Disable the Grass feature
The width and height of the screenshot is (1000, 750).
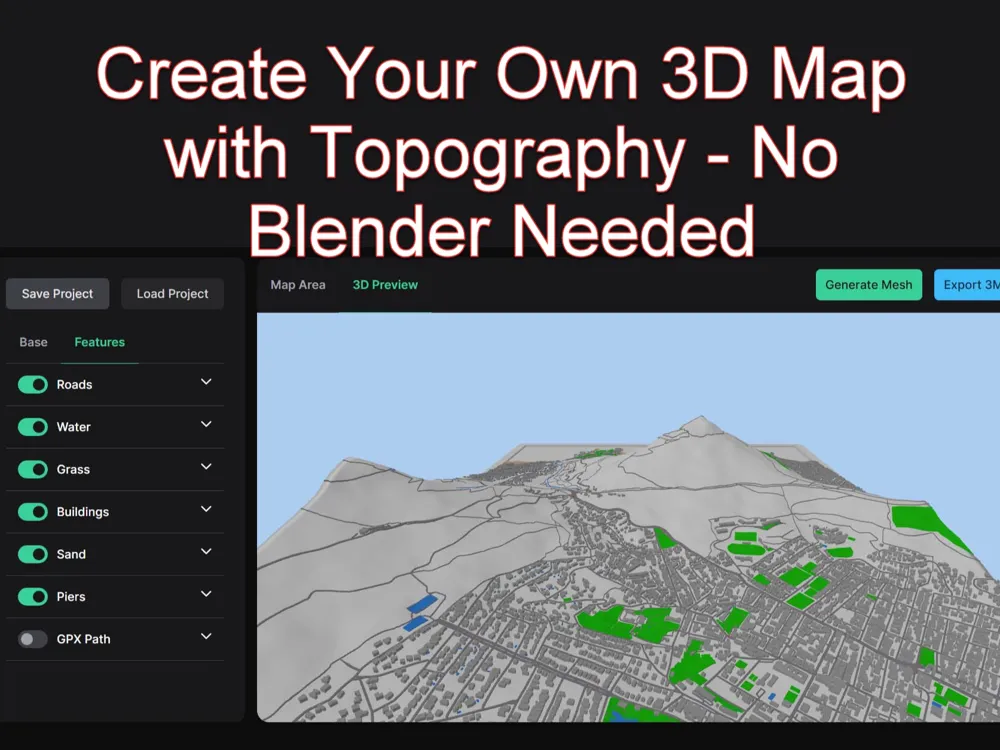click(x=31, y=469)
